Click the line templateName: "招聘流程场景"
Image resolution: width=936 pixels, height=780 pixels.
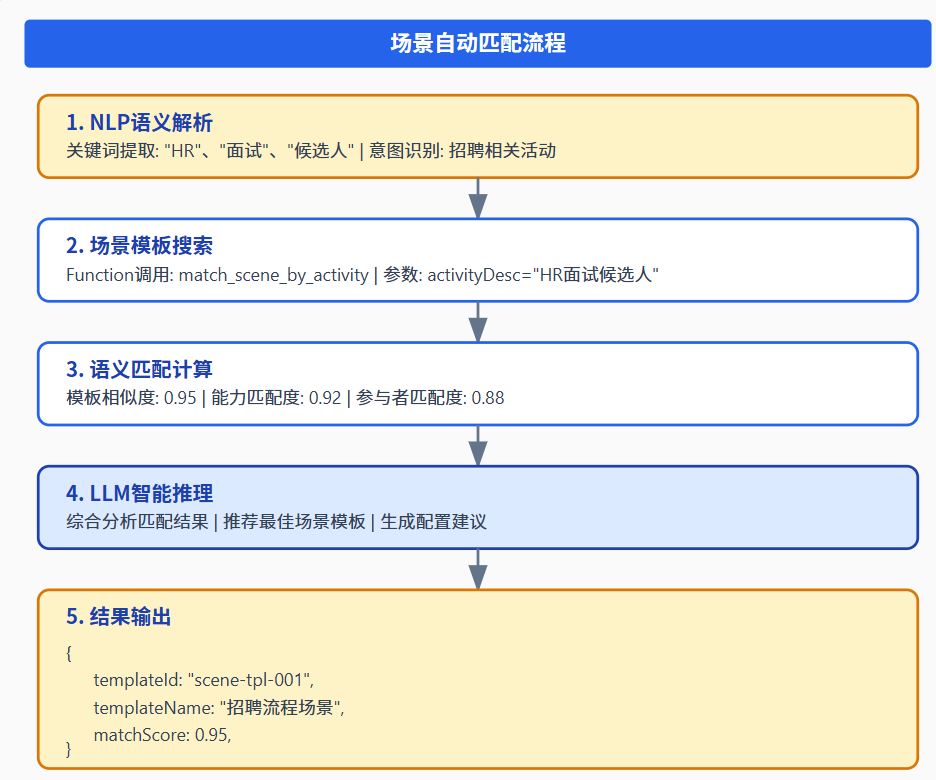click(x=219, y=708)
